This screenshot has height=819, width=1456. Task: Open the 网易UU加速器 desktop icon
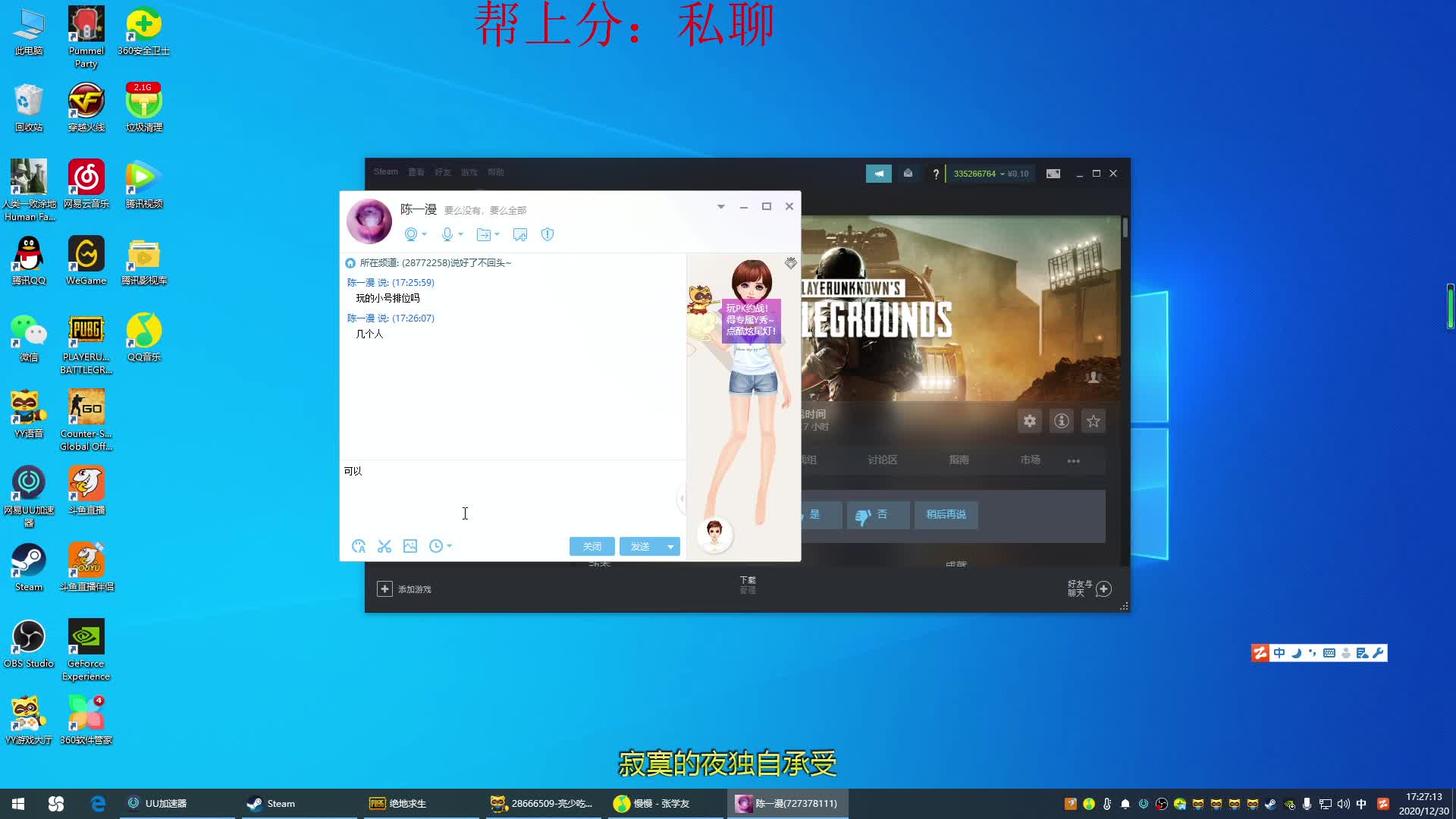tap(29, 497)
